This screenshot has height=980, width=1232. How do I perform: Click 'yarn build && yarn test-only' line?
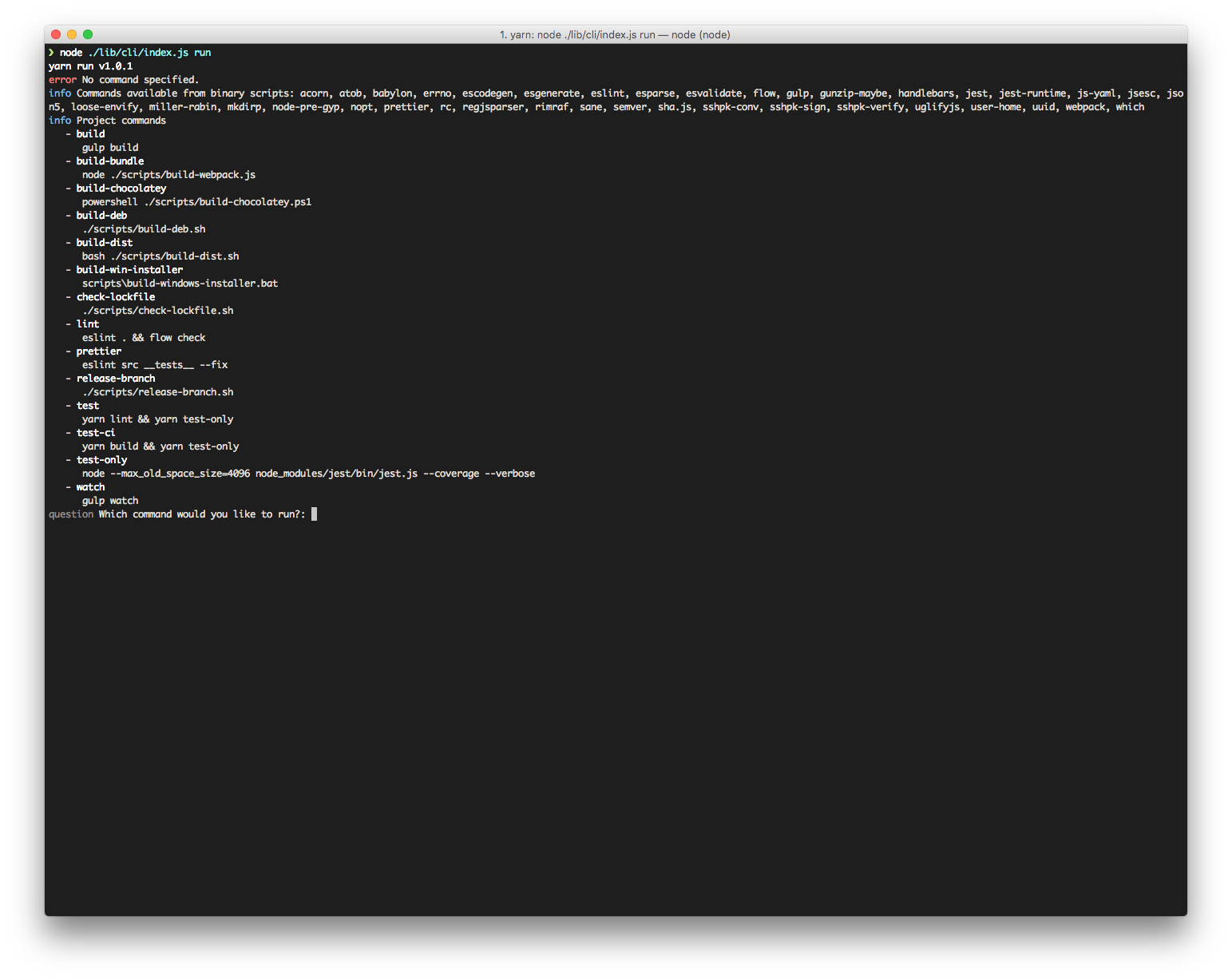[160, 446]
